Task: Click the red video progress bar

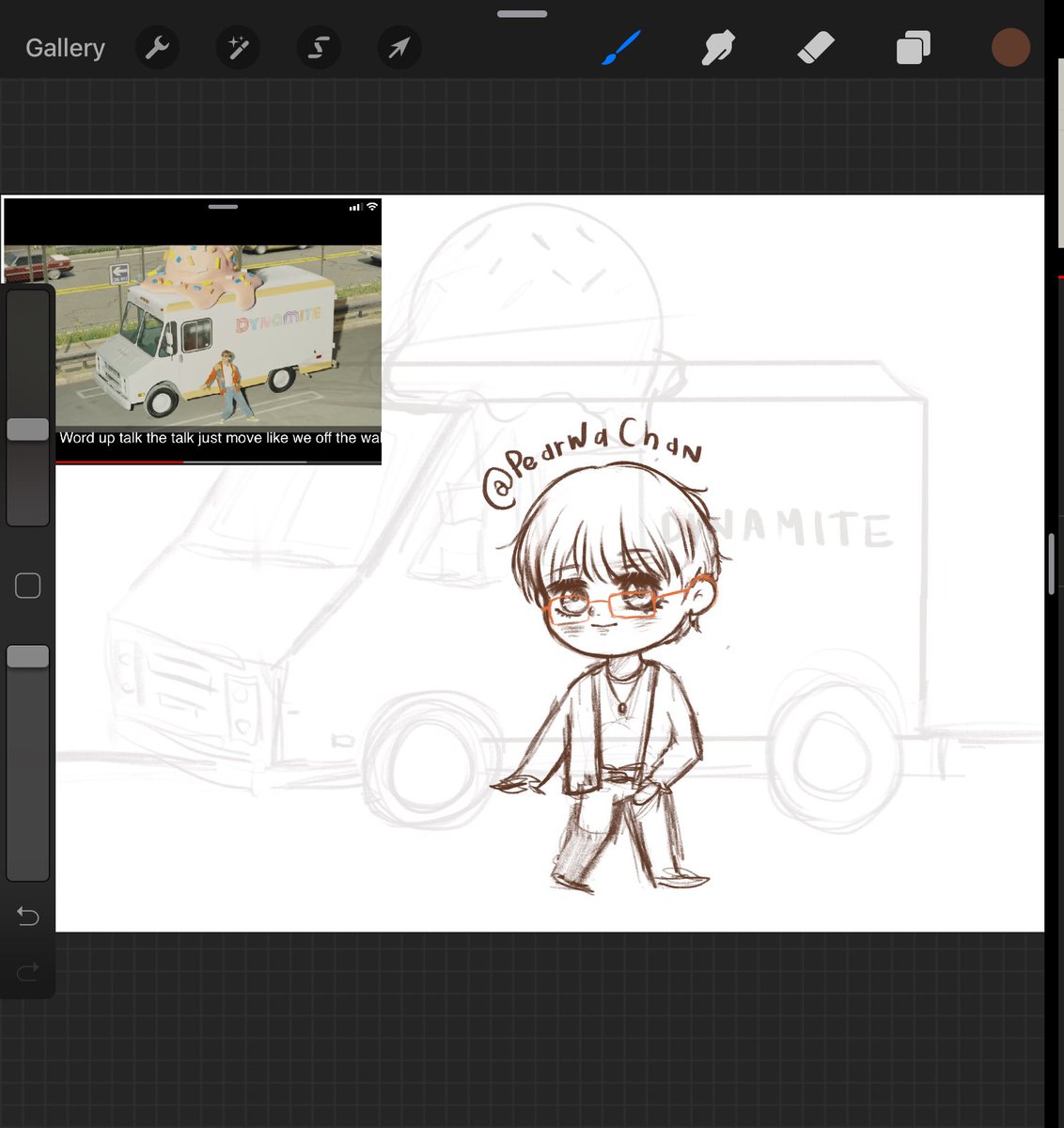Action: (x=119, y=462)
